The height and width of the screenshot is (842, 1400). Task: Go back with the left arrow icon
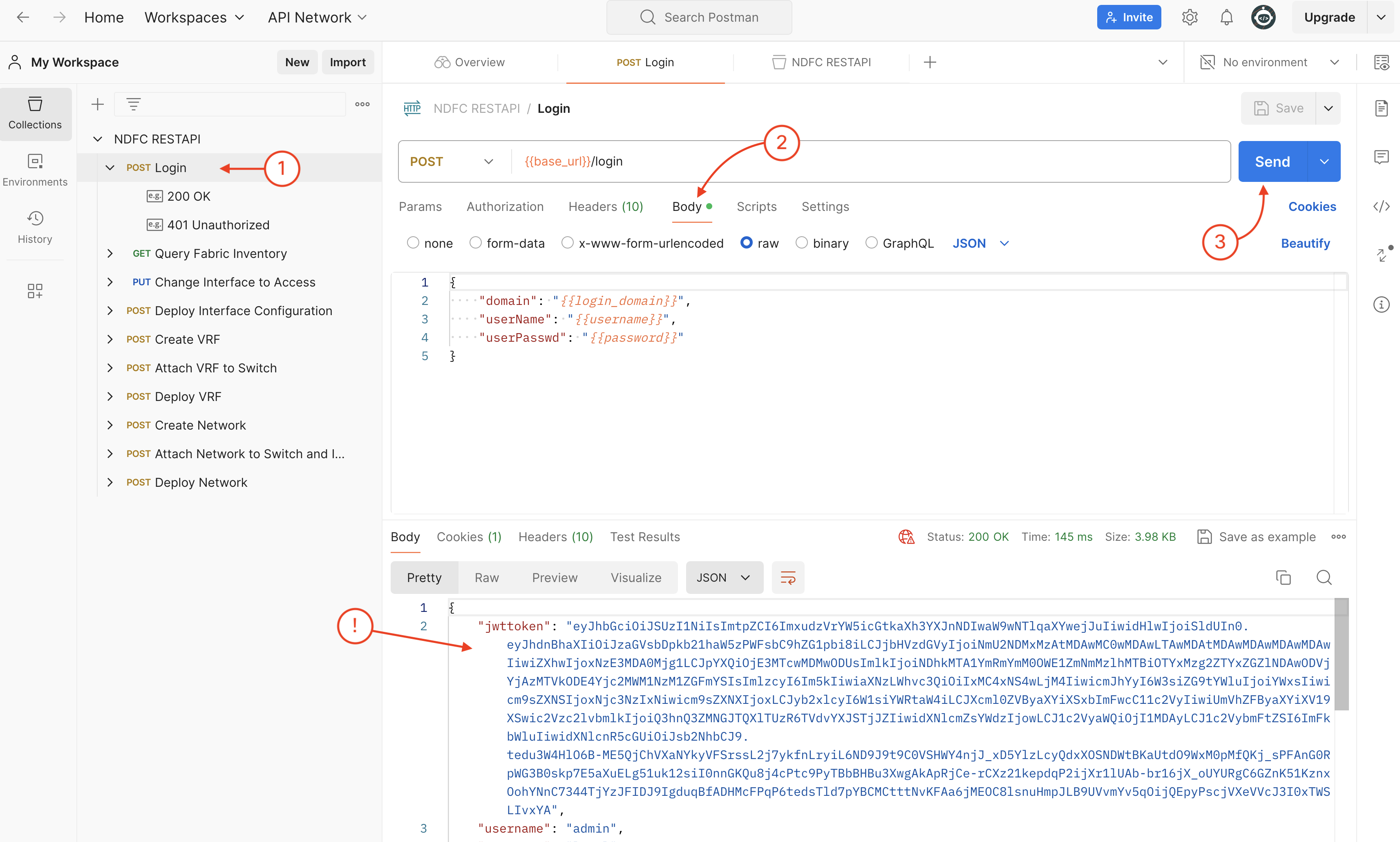pyautogui.click(x=23, y=17)
